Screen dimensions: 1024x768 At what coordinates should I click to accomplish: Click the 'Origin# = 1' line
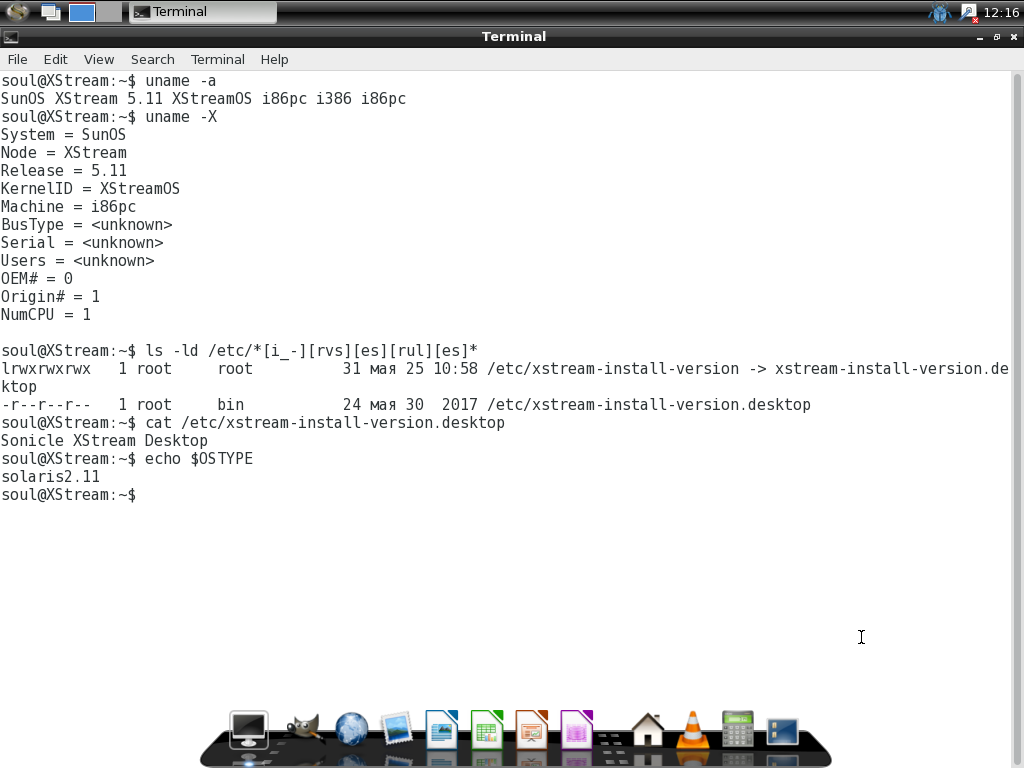(x=50, y=296)
